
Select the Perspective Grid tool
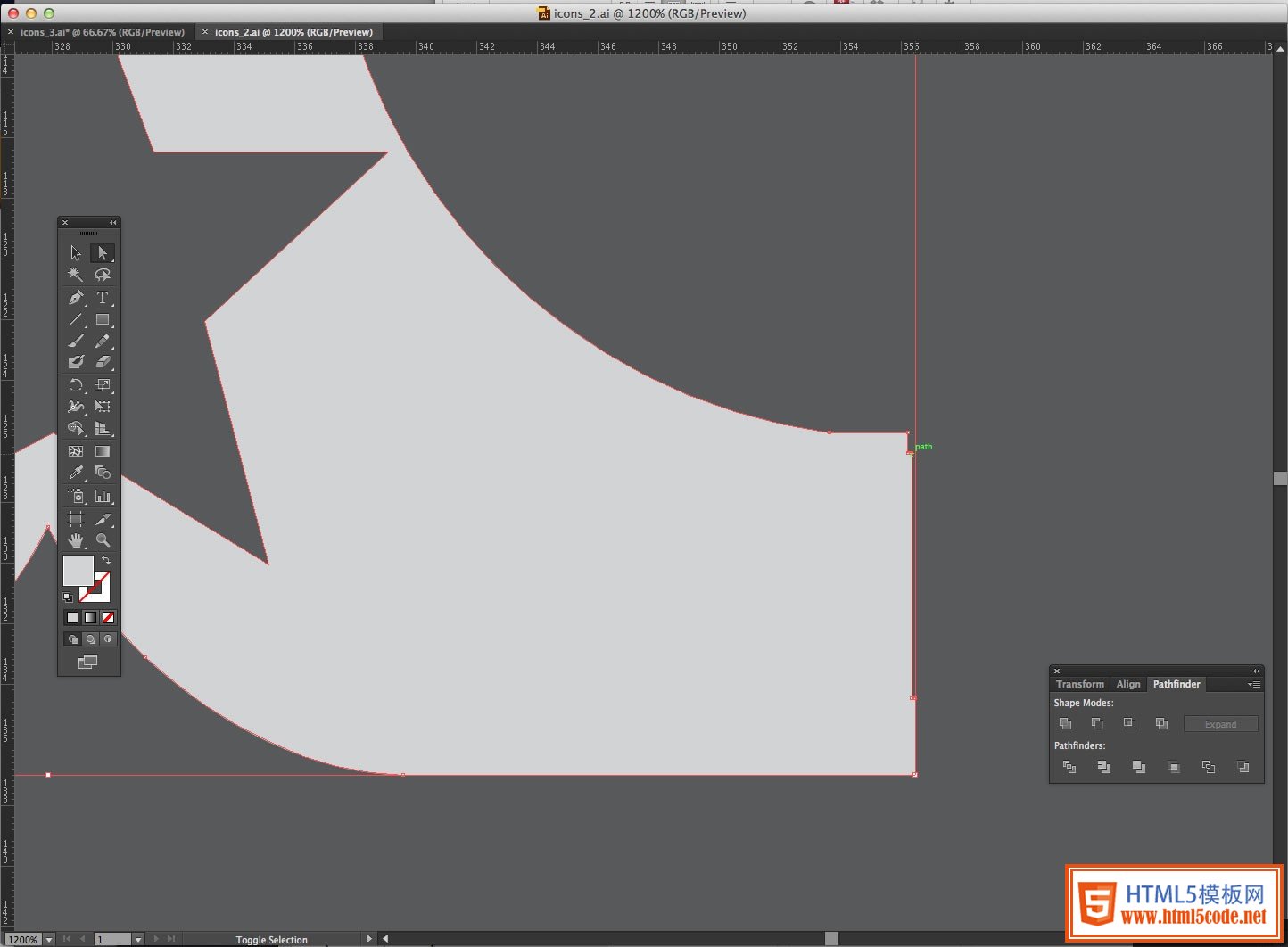pos(102,428)
